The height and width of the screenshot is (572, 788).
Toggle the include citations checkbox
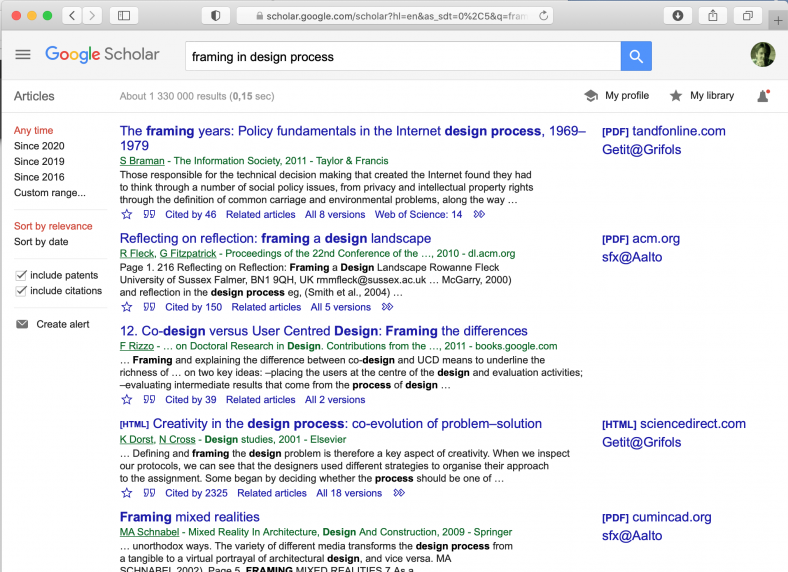point(21,291)
